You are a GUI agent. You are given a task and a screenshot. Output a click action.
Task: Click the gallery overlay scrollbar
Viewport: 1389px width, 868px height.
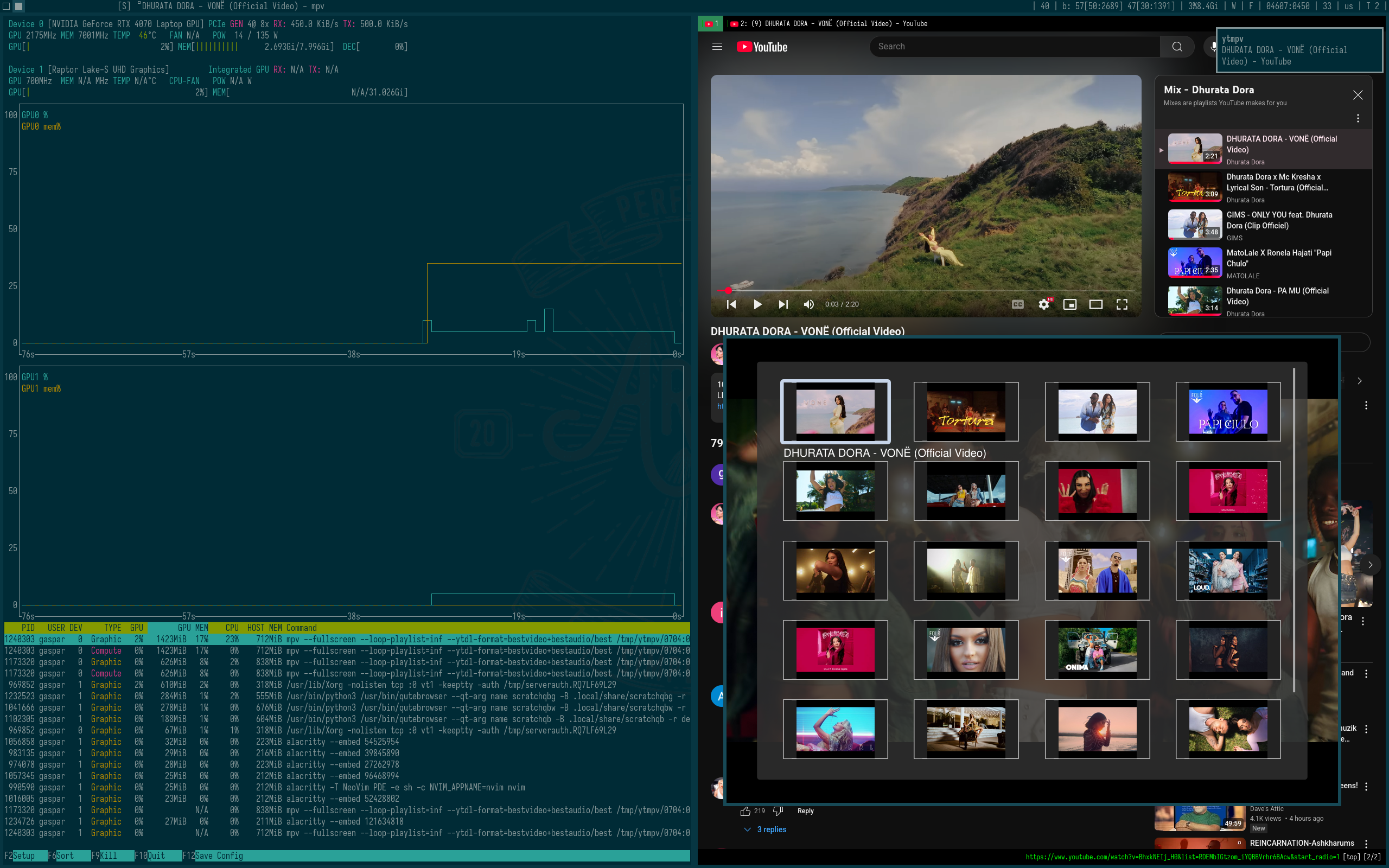1294,530
